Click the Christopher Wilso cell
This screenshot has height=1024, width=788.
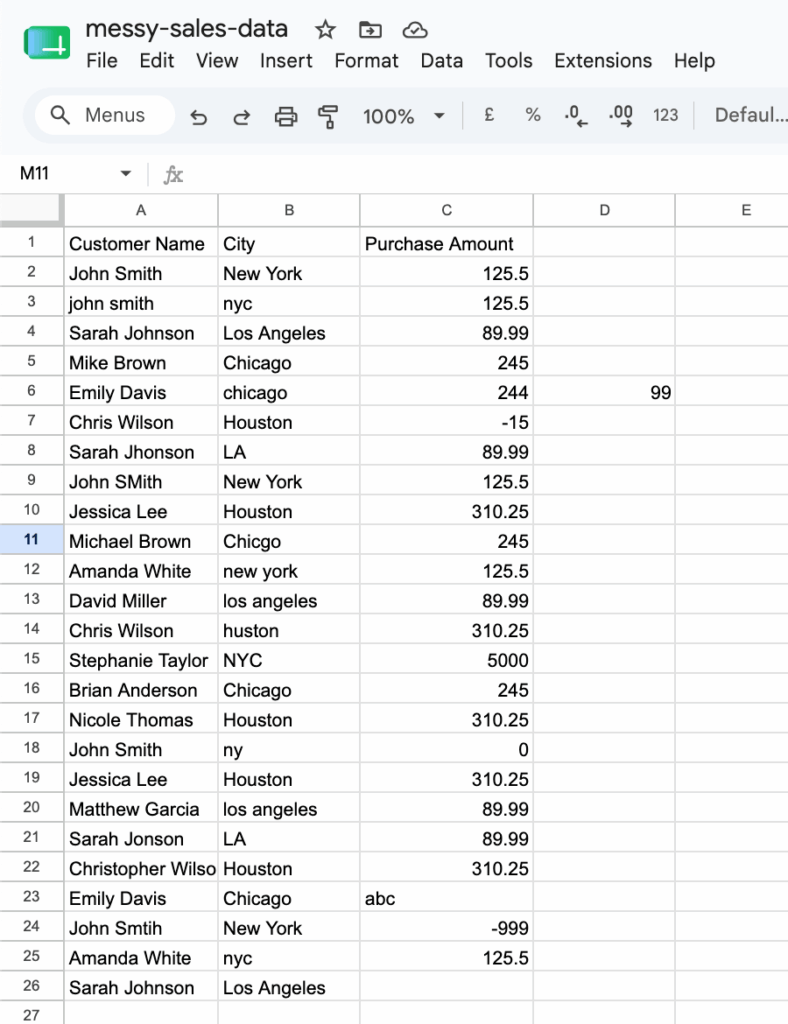tap(140, 869)
